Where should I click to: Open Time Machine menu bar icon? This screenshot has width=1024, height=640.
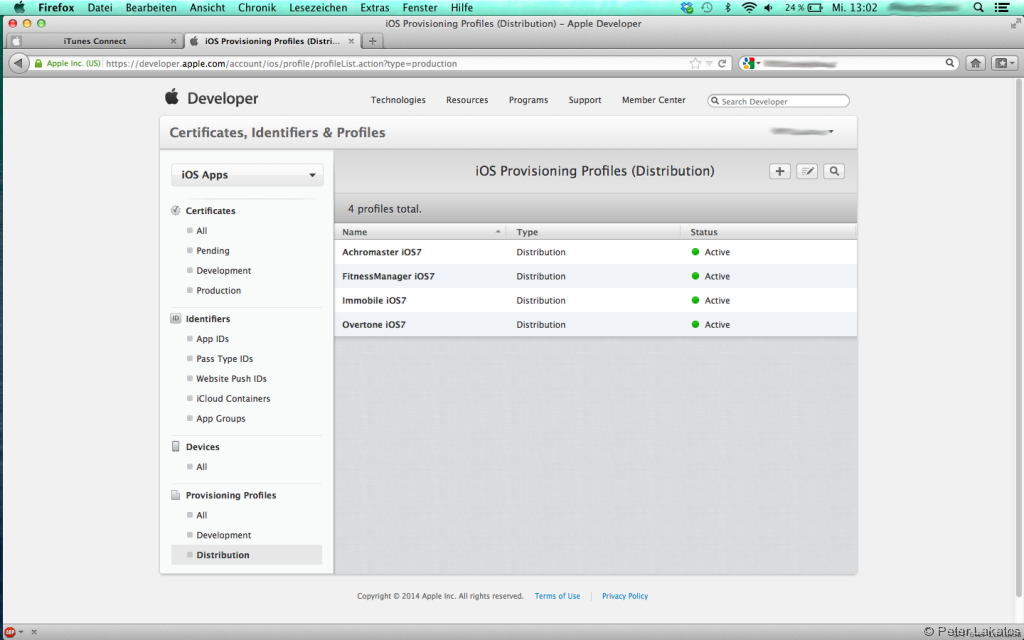coord(707,8)
